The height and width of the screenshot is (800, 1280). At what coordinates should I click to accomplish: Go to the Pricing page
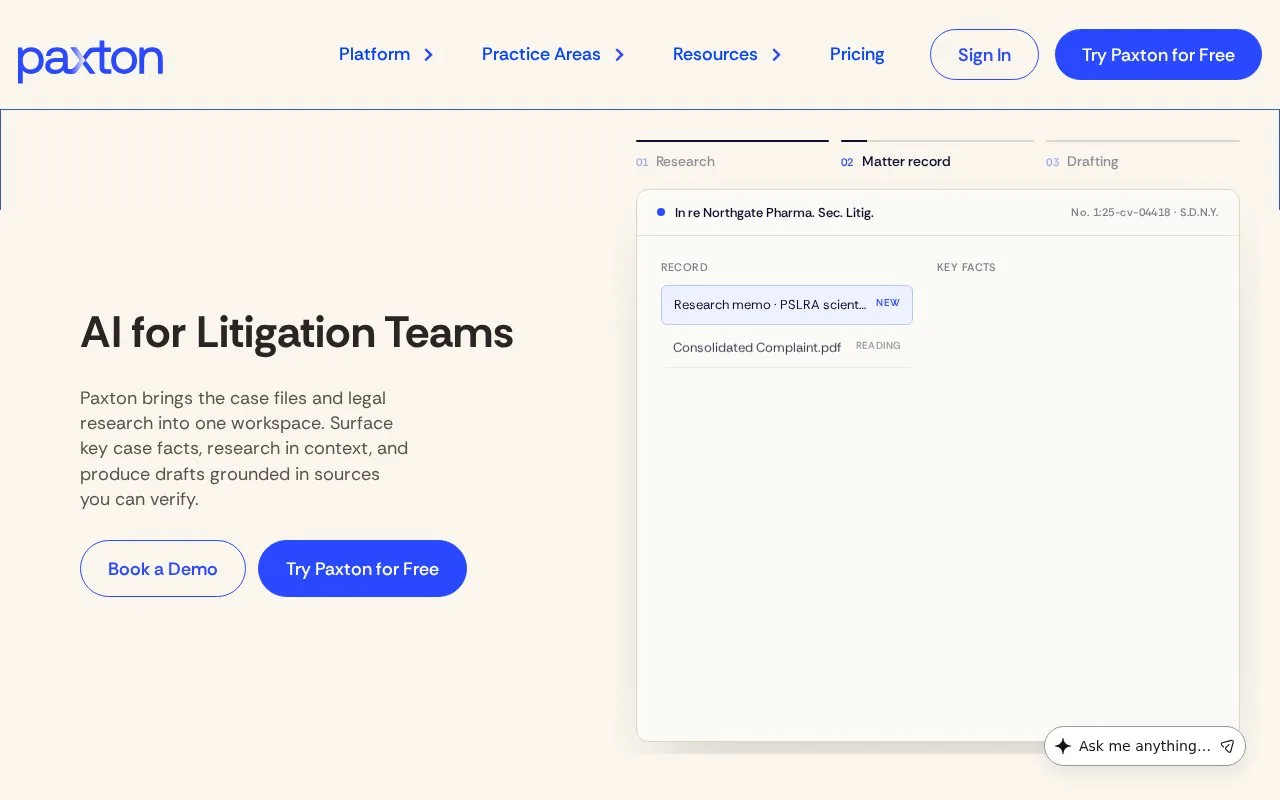(x=857, y=54)
